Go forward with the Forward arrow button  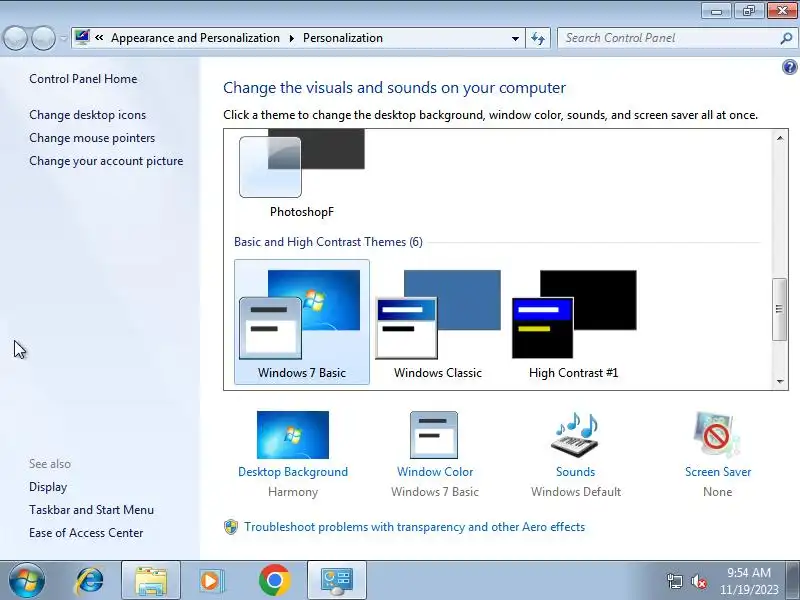pyautogui.click(x=44, y=38)
